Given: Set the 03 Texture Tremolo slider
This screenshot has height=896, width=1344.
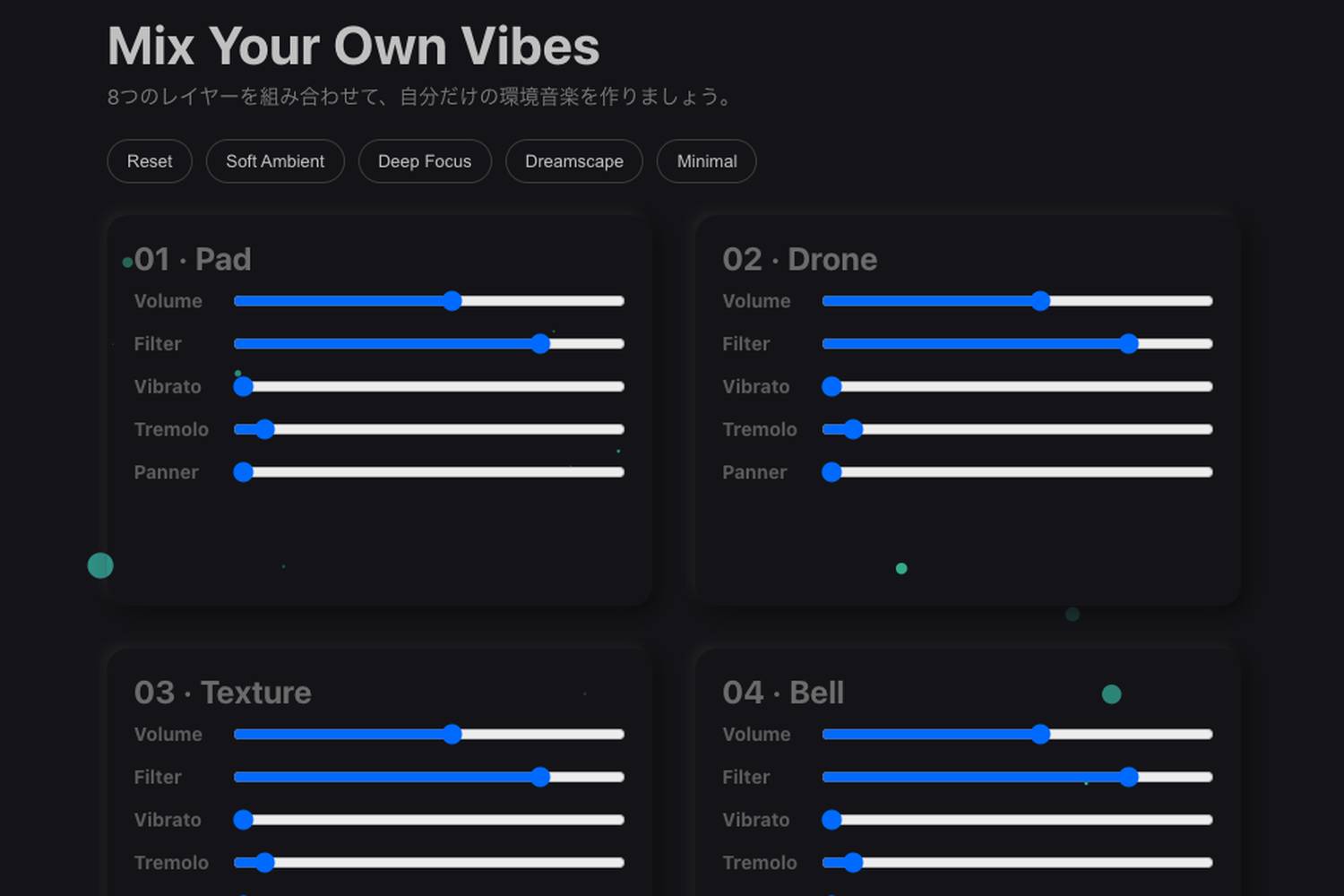Looking at the screenshot, I should (x=429, y=863).
